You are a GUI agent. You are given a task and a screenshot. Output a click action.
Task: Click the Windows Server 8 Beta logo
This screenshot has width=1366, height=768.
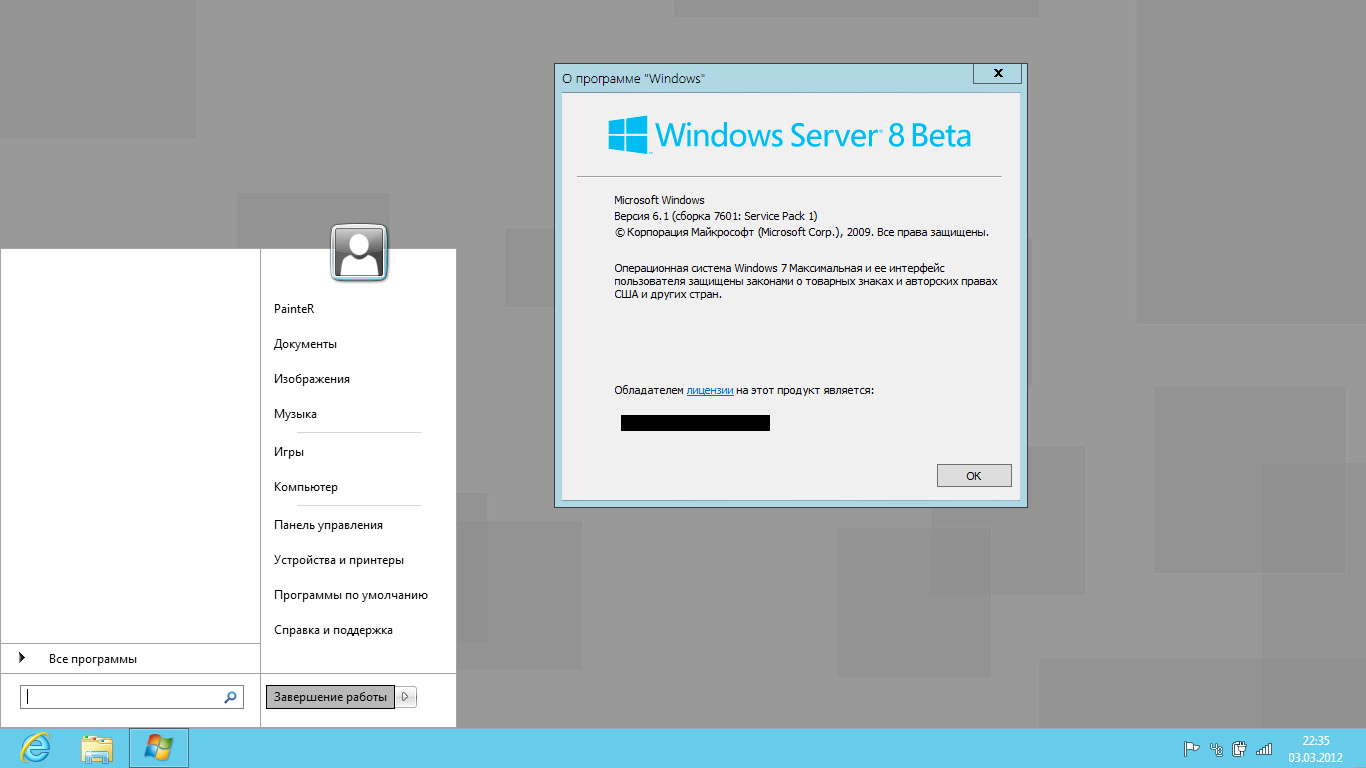click(789, 135)
